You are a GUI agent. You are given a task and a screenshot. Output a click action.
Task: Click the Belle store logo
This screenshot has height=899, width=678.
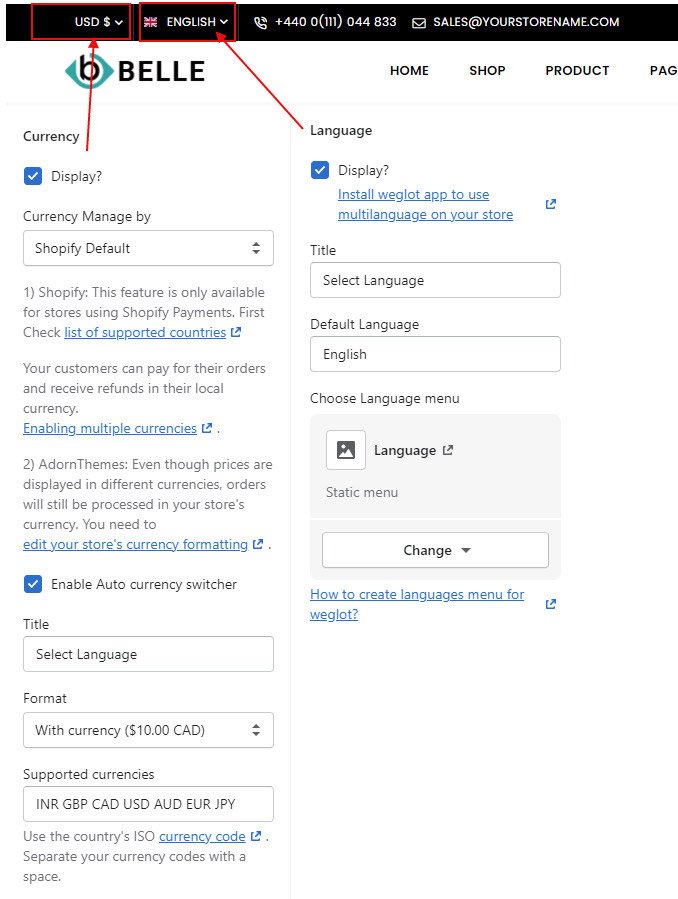point(135,70)
